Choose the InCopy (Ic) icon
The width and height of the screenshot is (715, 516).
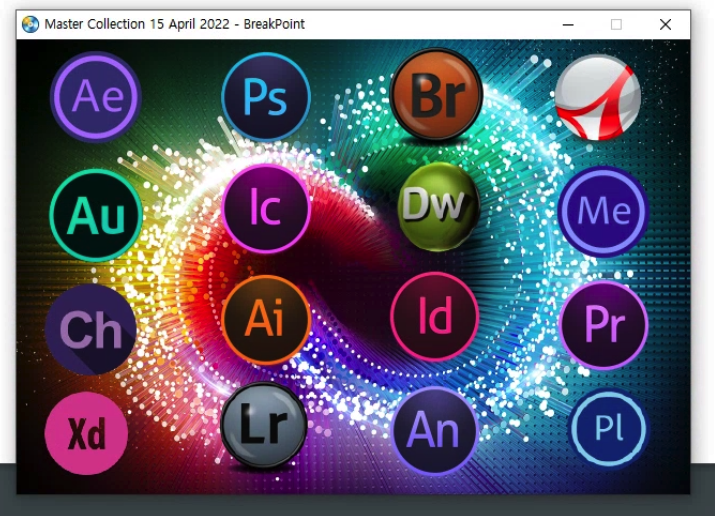click(x=266, y=208)
